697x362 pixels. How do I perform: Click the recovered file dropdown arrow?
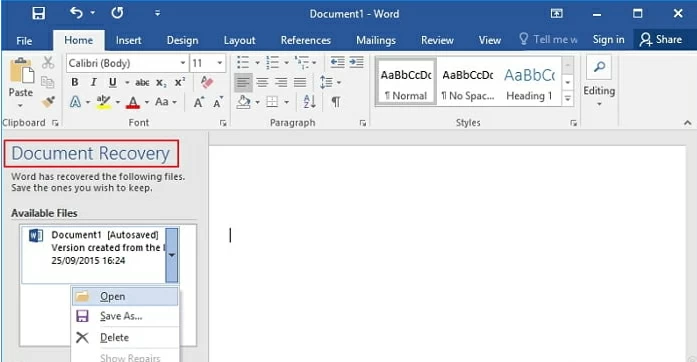pos(172,255)
